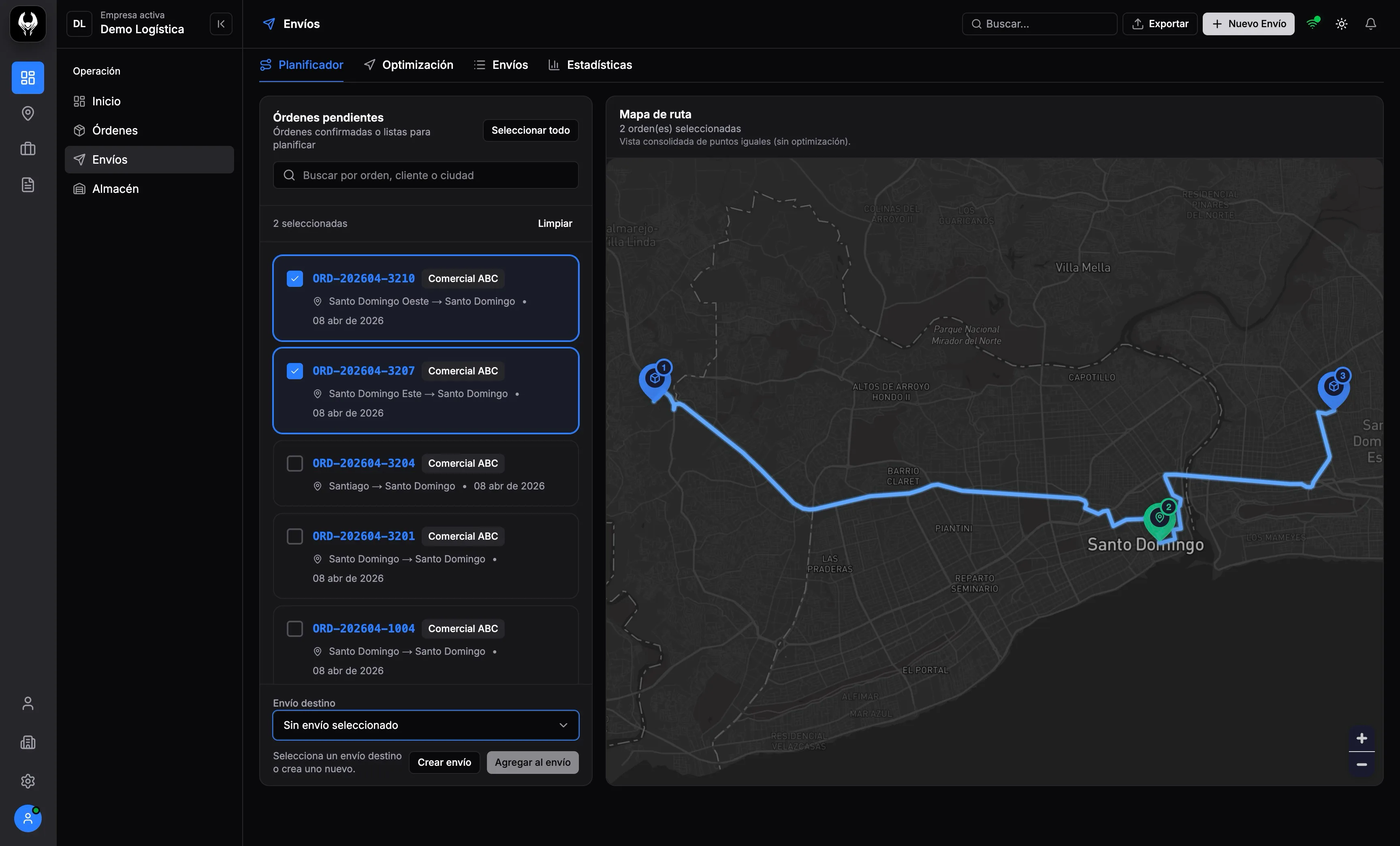Click the '2 seleccionadas' label
Screen dimensions: 1400x846
tap(309, 223)
